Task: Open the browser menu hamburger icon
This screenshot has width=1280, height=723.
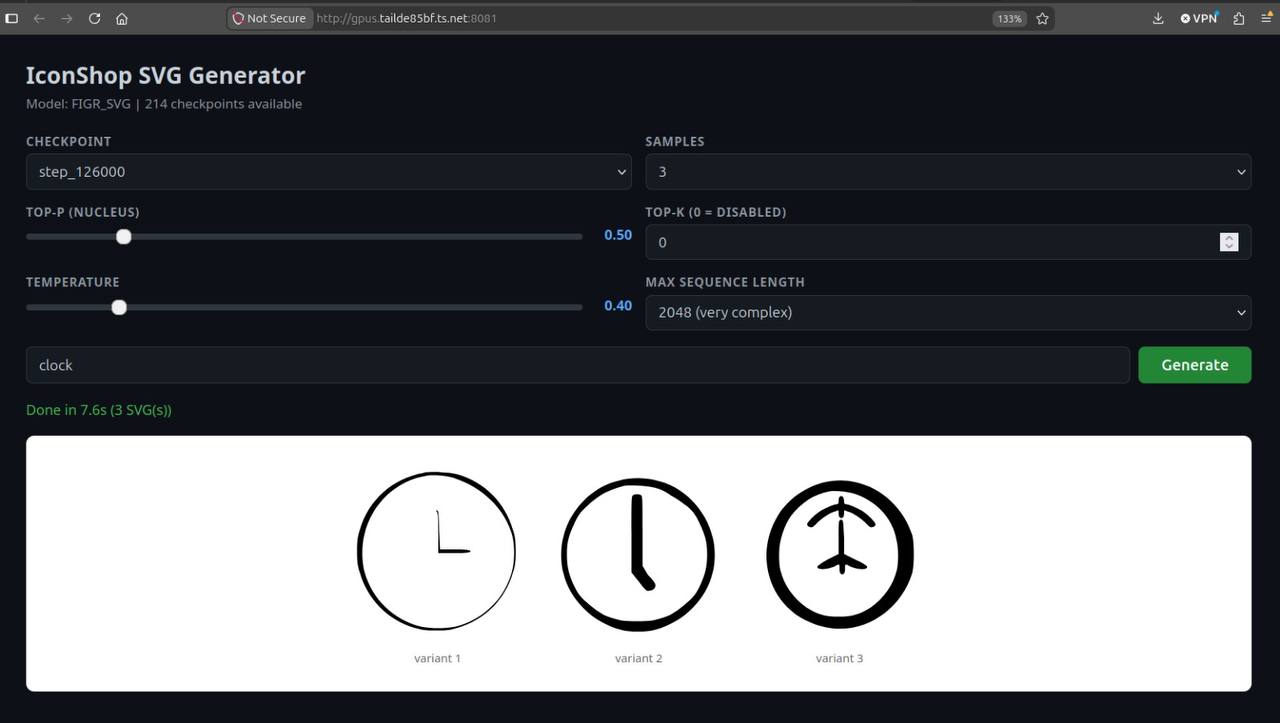Action: pyautogui.click(x=1265, y=18)
